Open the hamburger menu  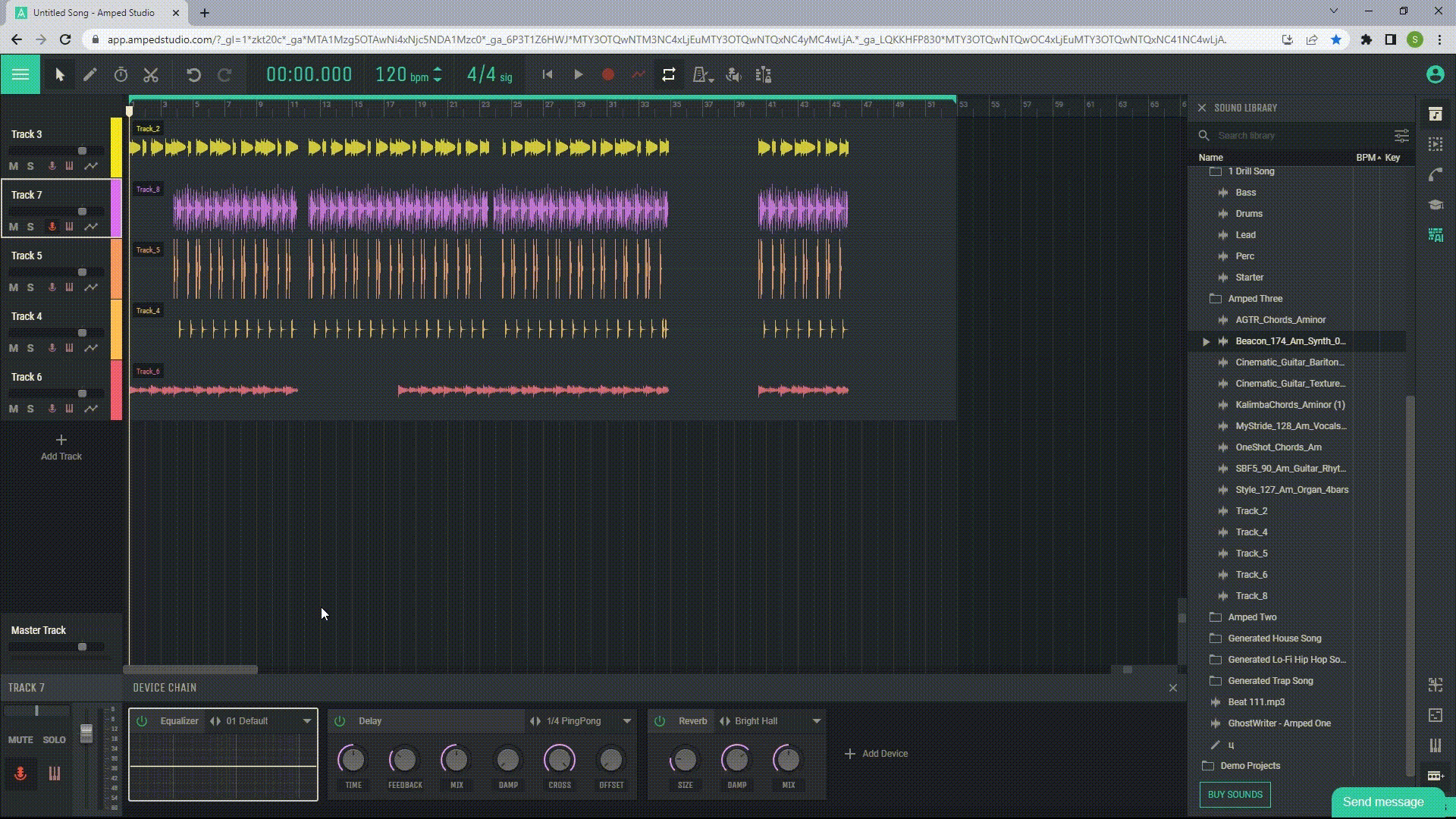click(20, 74)
